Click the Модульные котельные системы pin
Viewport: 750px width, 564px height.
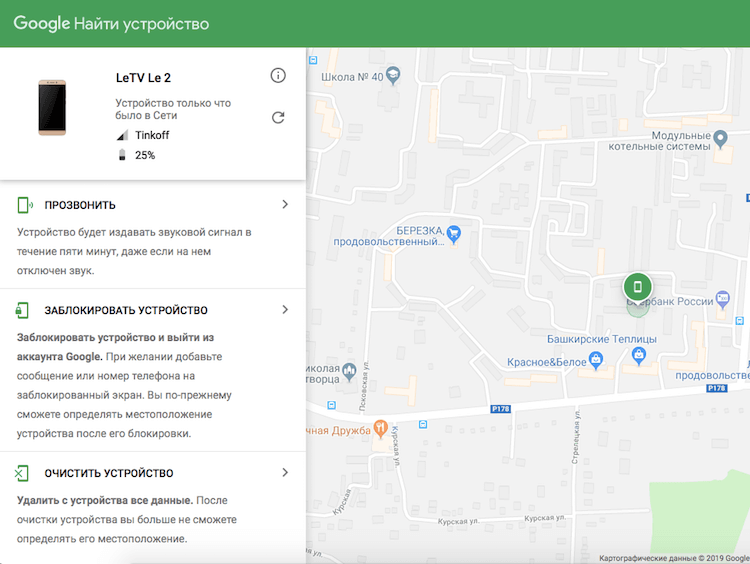(x=721, y=136)
